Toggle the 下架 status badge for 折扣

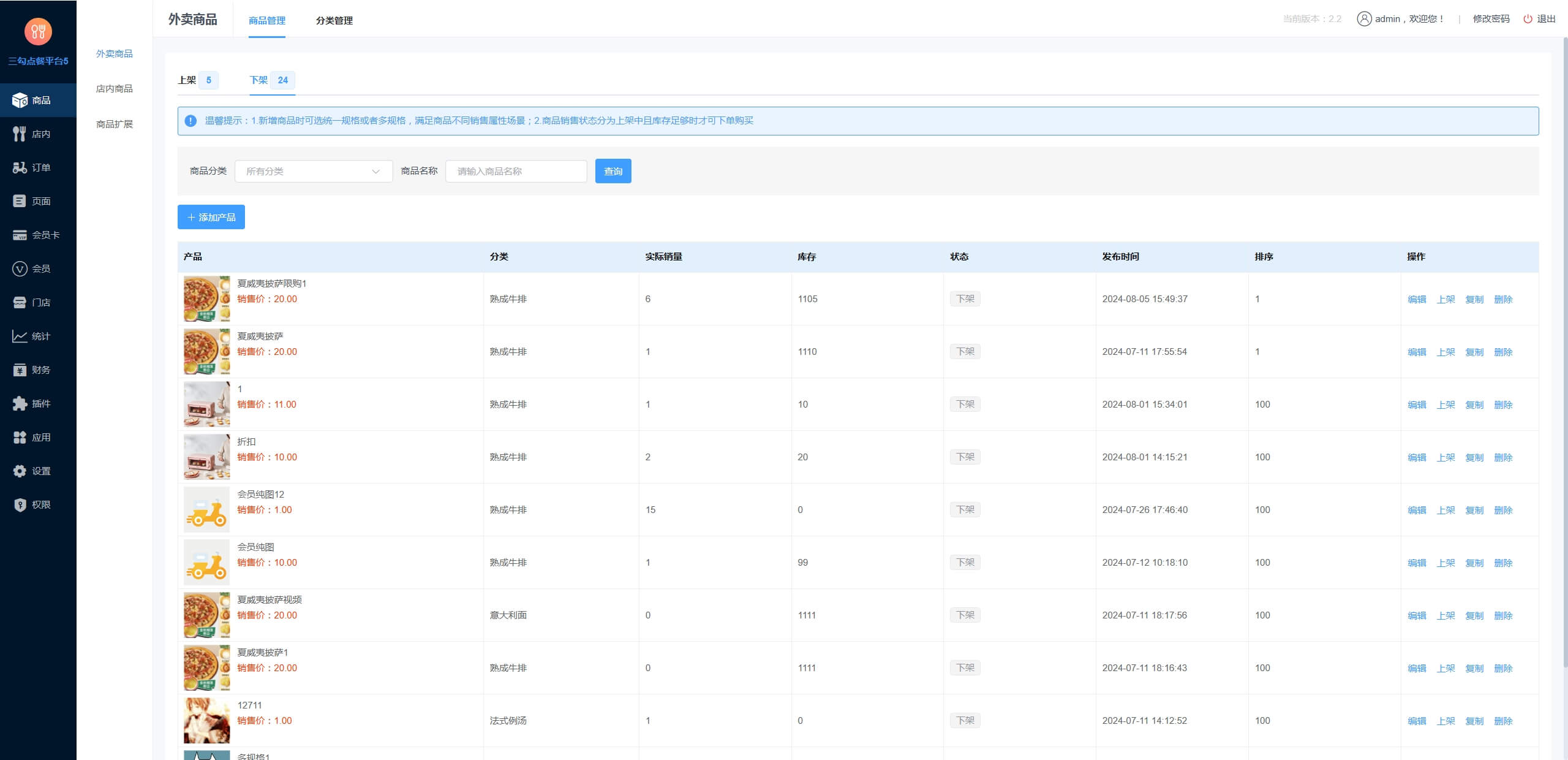click(x=965, y=457)
